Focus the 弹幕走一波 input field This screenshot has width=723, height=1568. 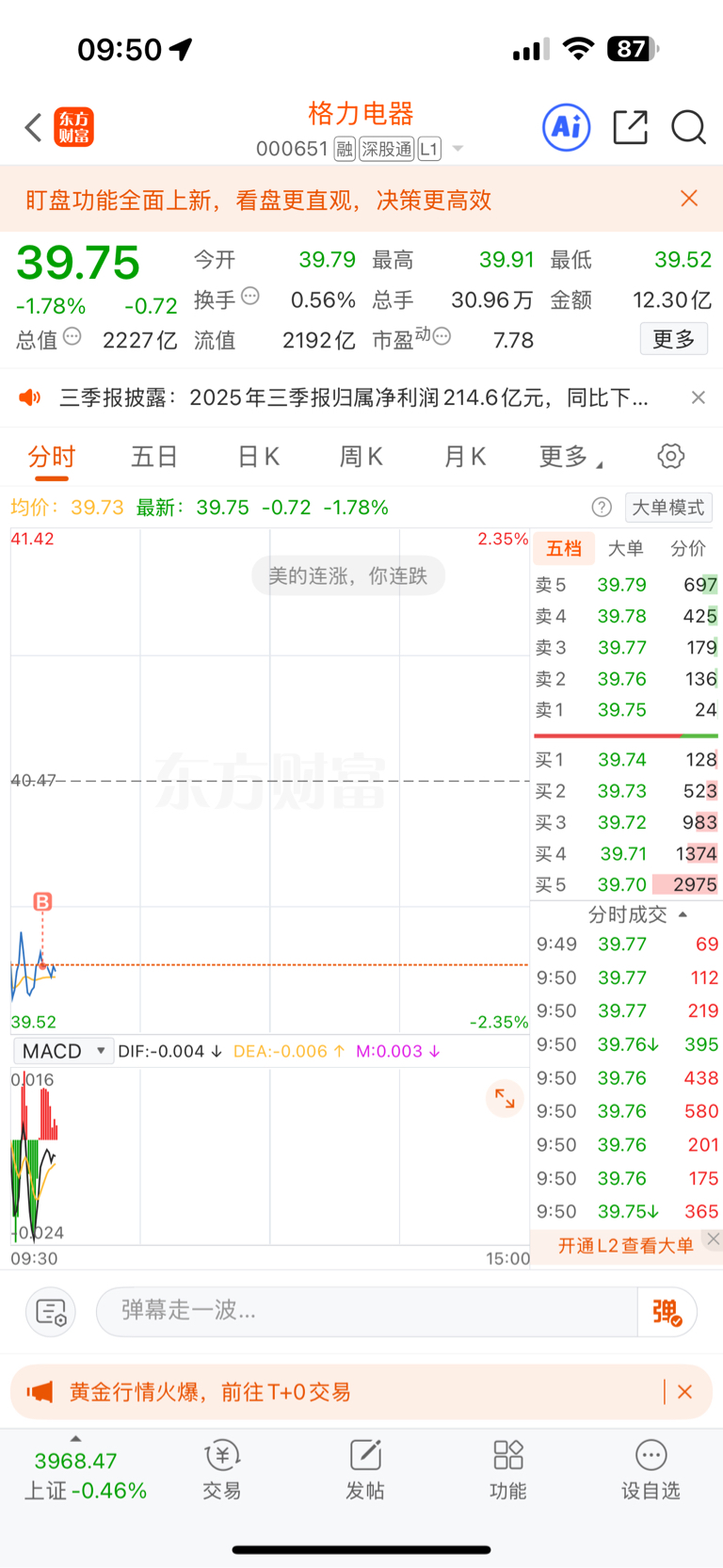(367, 1311)
